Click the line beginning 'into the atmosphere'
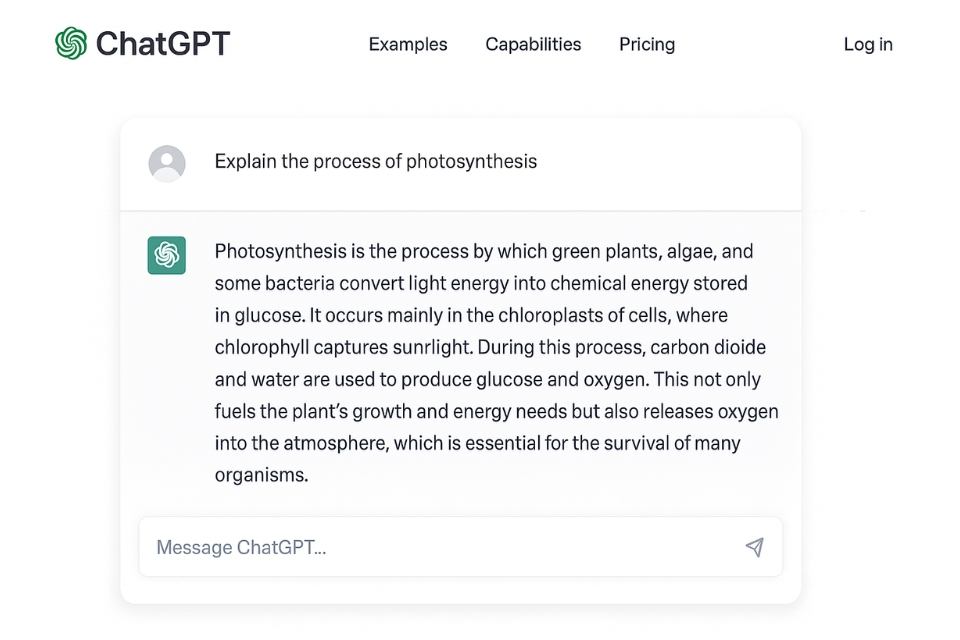The width and height of the screenshot is (960, 640). point(478,443)
